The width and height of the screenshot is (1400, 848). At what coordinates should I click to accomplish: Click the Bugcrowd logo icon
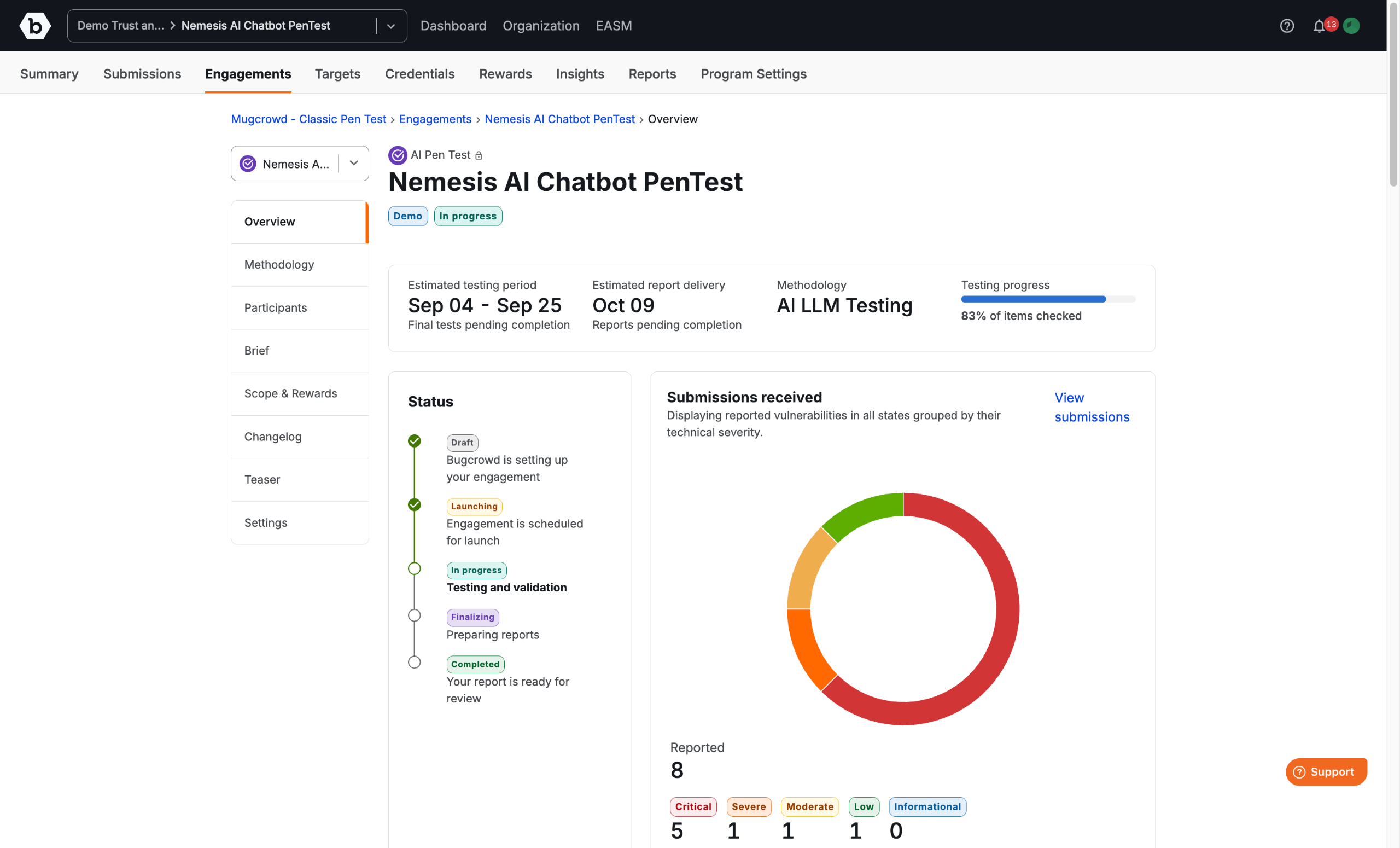(34, 26)
